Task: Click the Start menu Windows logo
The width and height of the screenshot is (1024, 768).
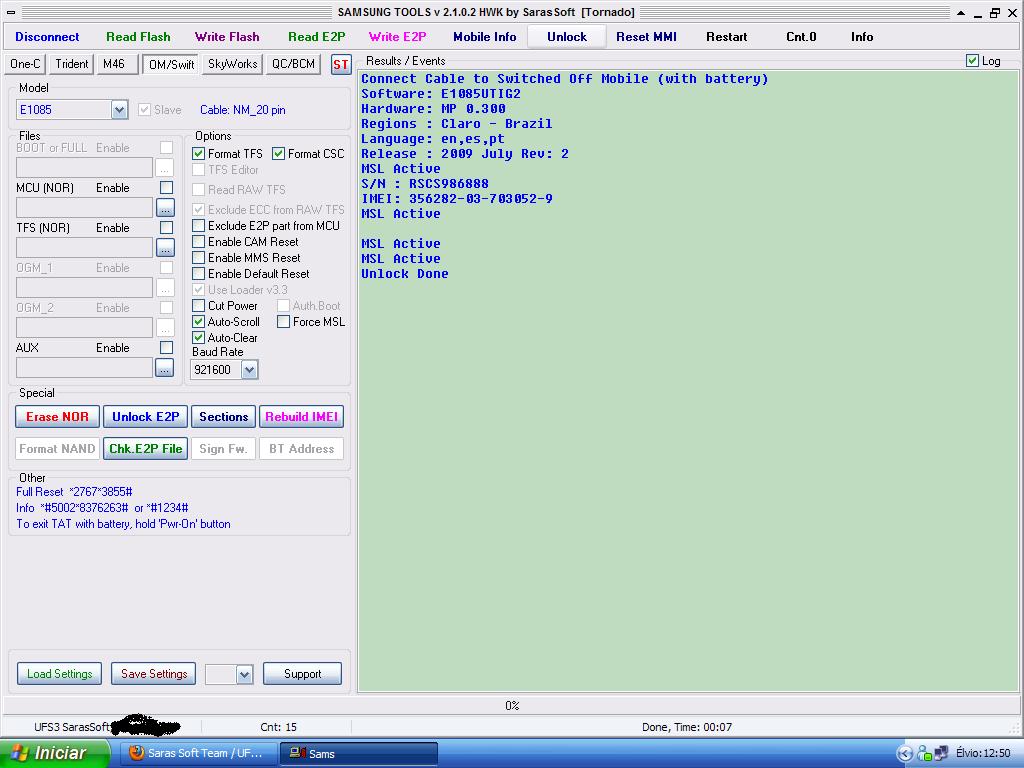Action: click(19, 753)
